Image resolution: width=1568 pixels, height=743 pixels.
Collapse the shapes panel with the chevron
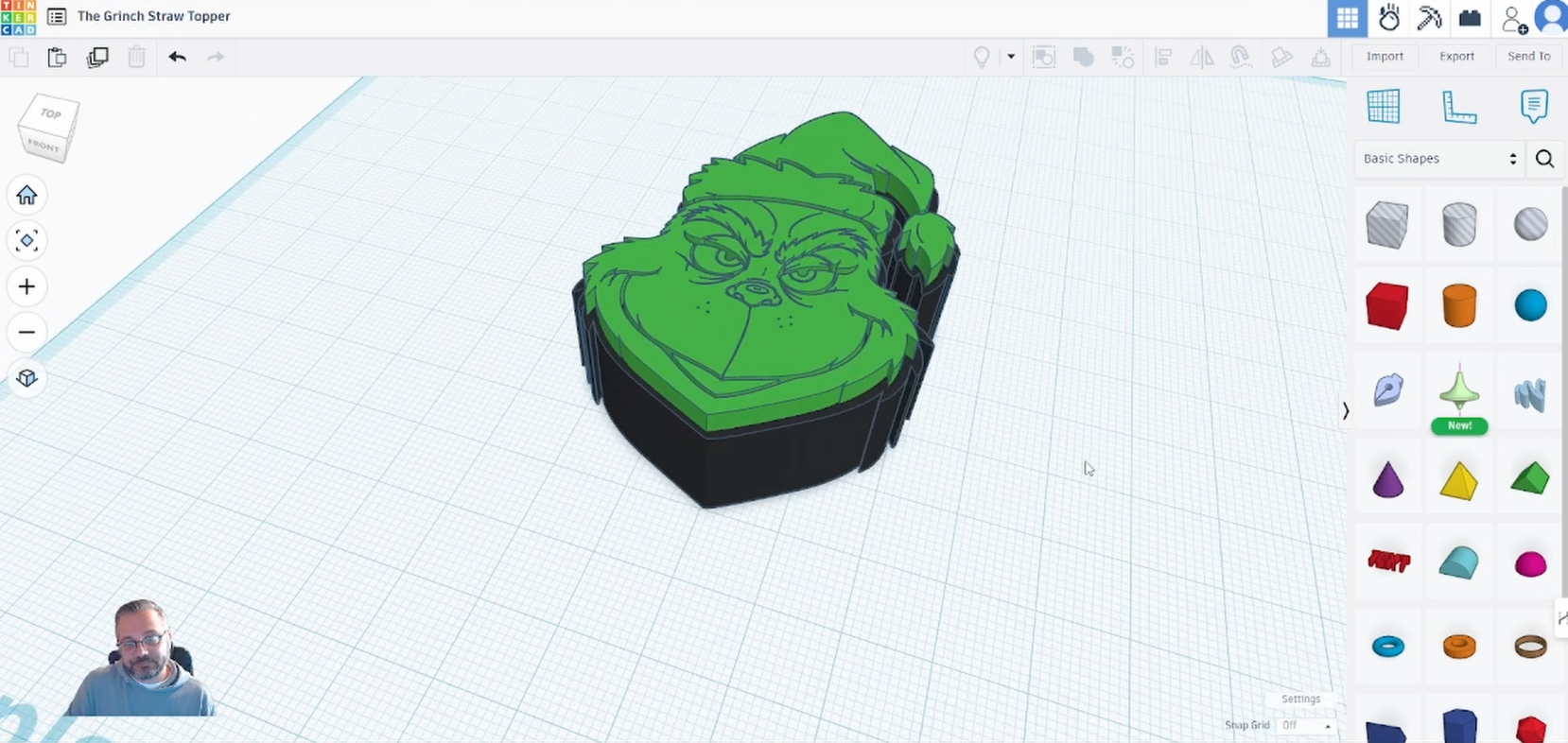click(1346, 410)
